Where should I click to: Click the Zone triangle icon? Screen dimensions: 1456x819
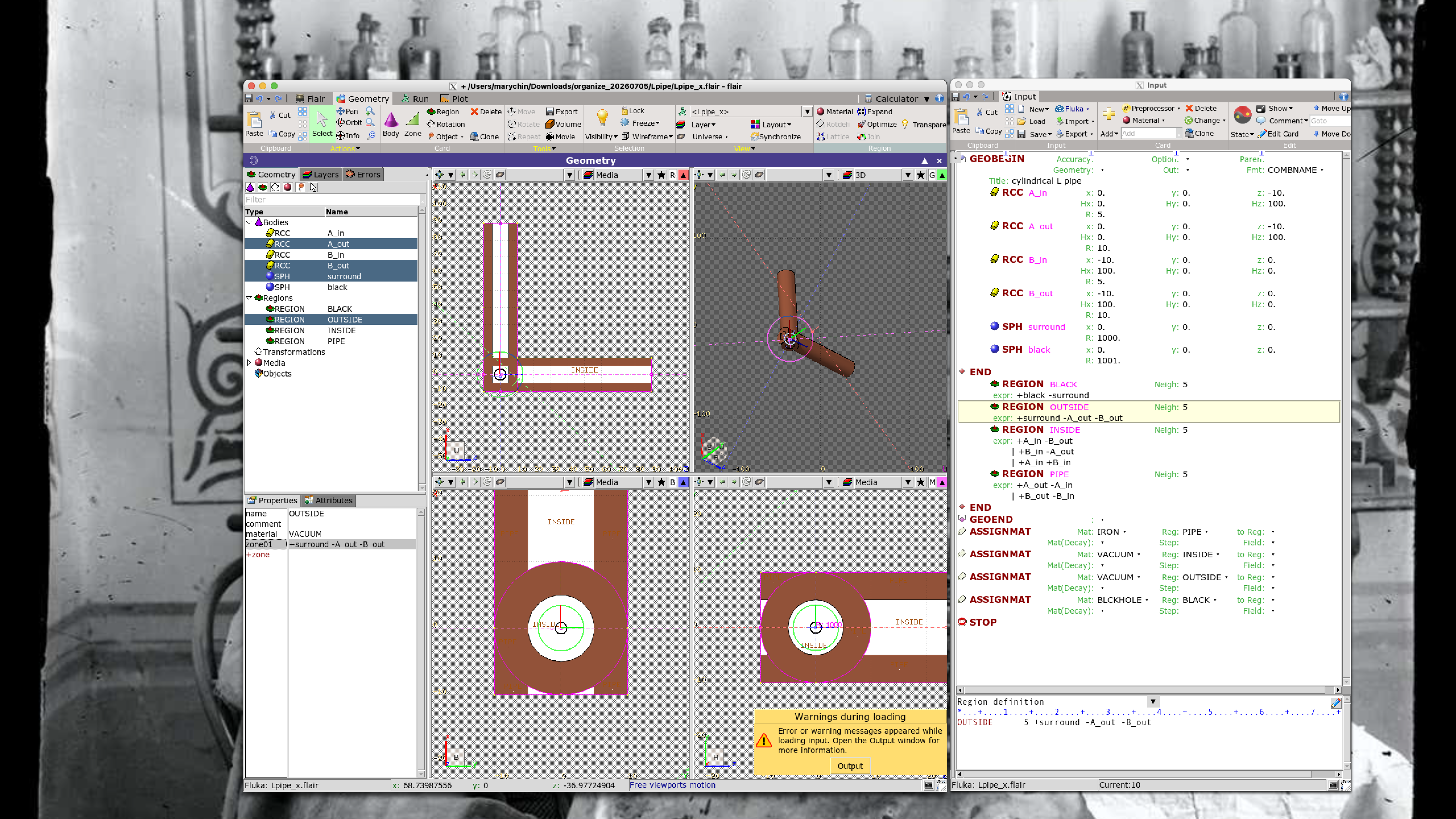tap(413, 124)
